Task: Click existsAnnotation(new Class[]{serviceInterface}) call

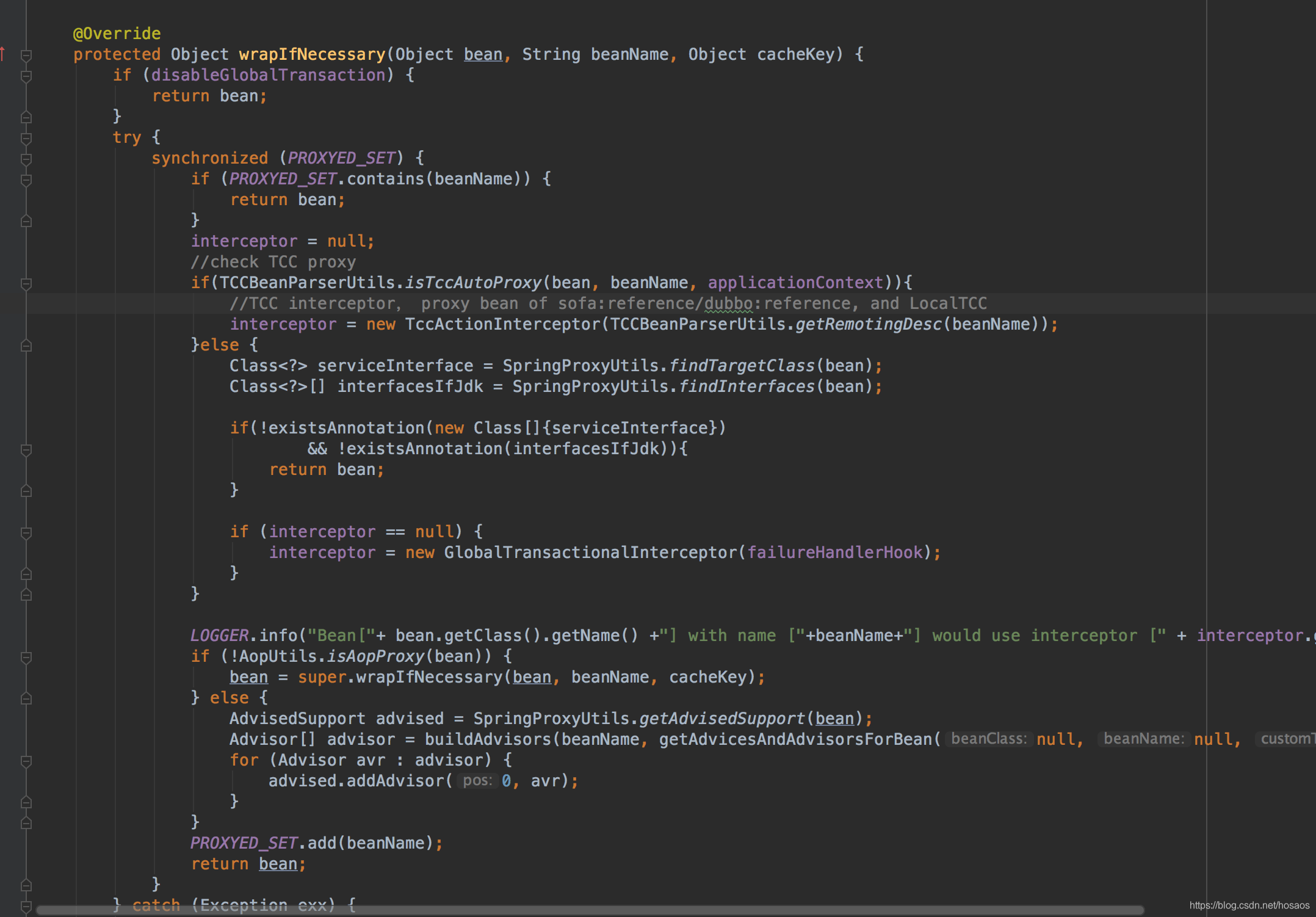Action: point(497,428)
